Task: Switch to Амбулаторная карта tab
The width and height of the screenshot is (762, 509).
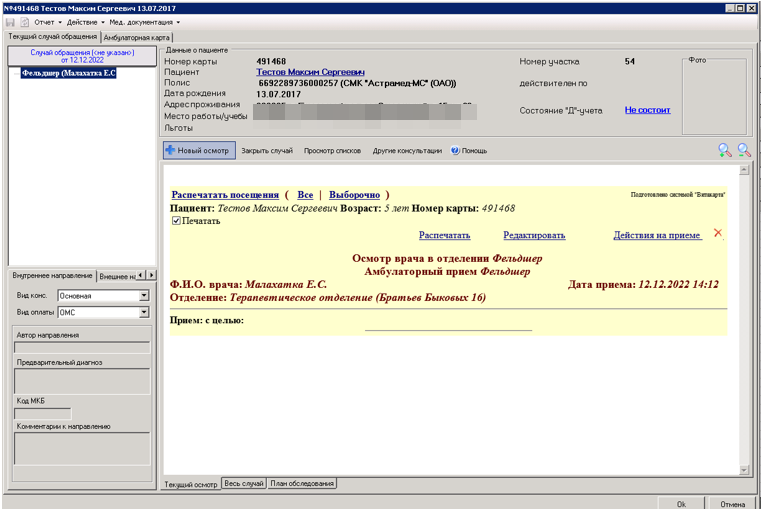Action: pyautogui.click(x=137, y=37)
